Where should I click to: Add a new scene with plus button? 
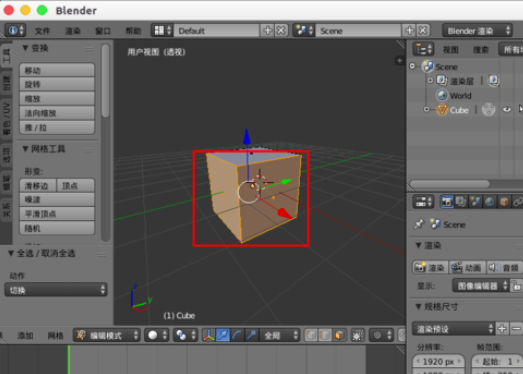click(410, 31)
